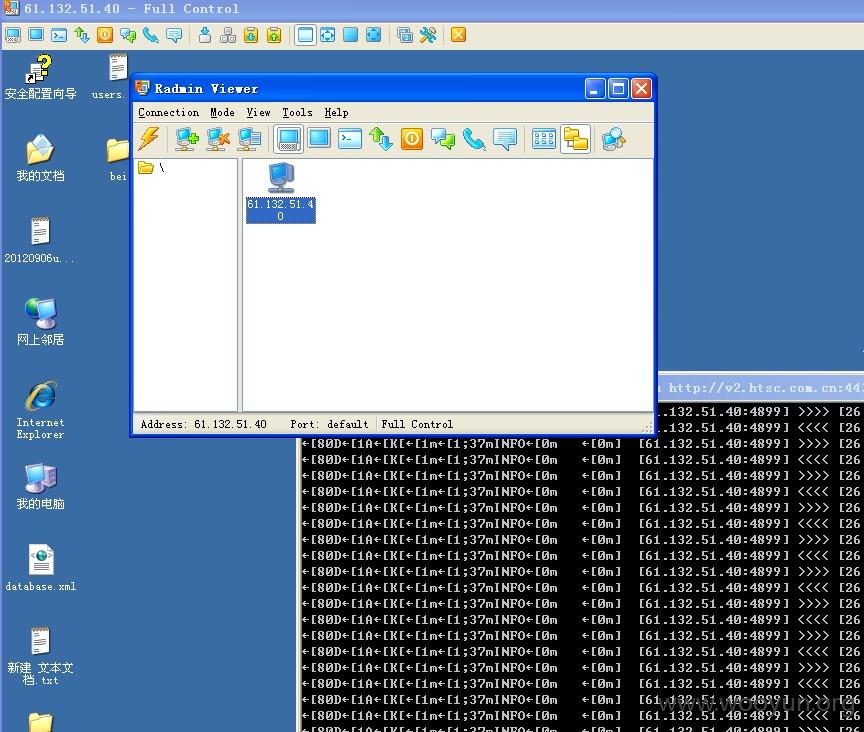The height and width of the screenshot is (732, 864).
Task: Click Delete connection icon in Radmin Viewer
Action: point(218,139)
